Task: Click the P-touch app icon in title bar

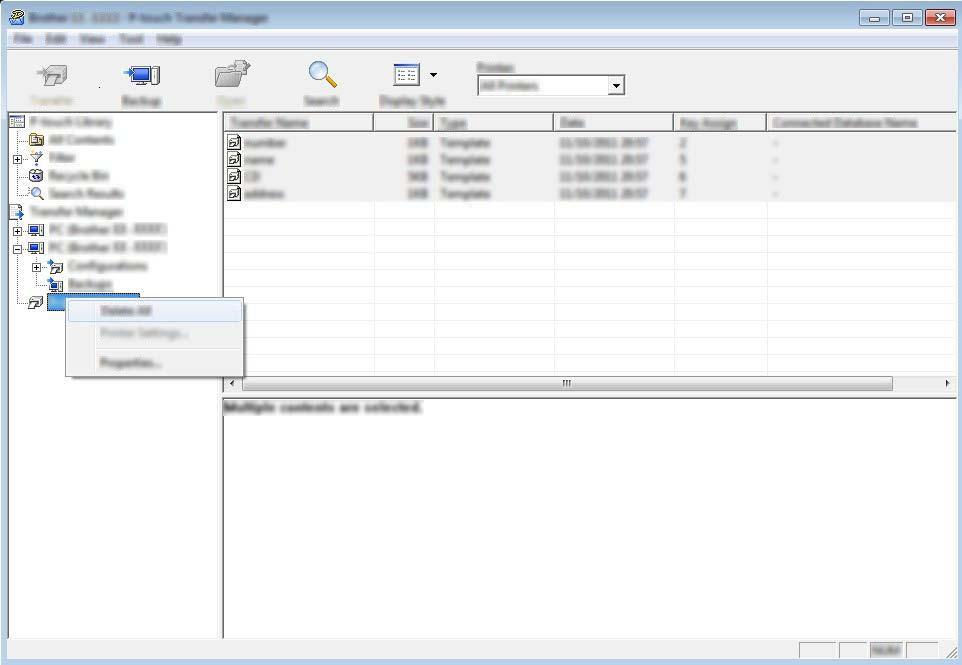Action: tap(17, 17)
